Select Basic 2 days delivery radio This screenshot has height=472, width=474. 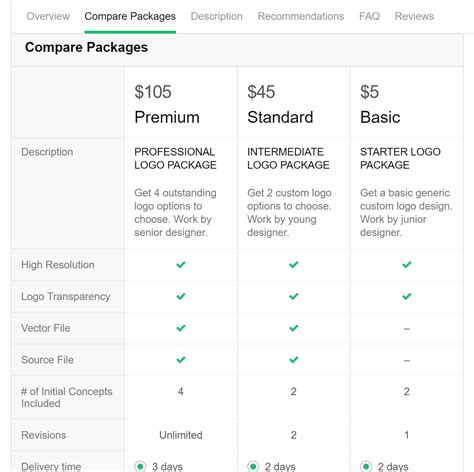(x=366, y=466)
